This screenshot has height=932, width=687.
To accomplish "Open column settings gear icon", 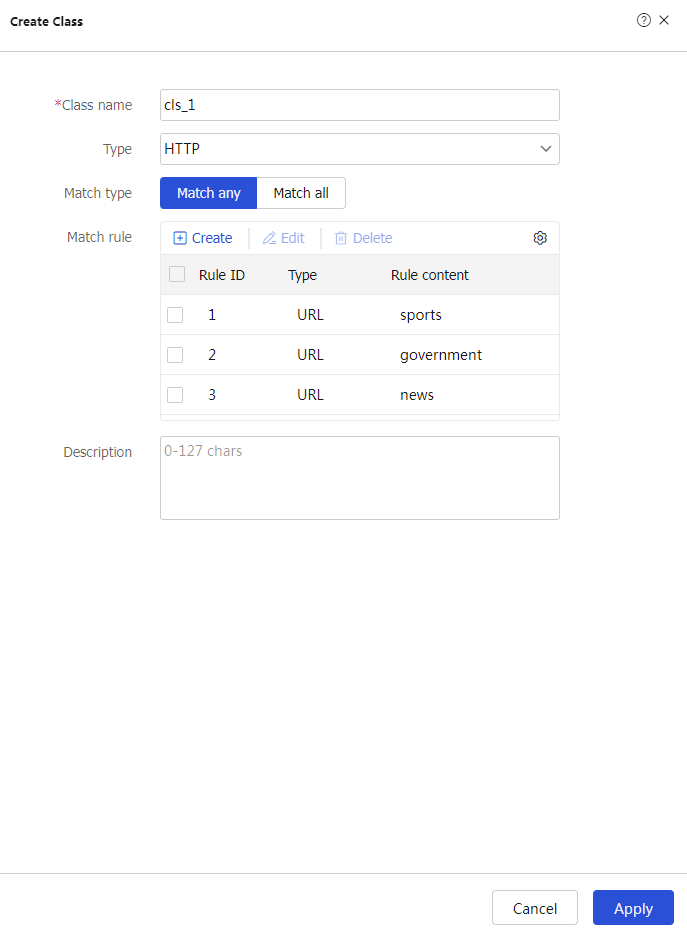I will pos(540,238).
